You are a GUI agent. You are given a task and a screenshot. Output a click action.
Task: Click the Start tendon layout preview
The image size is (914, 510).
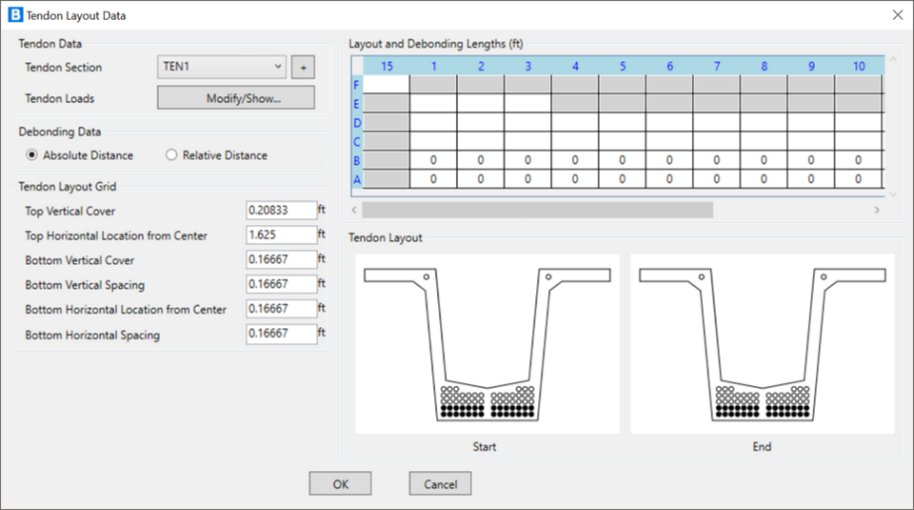(x=487, y=343)
